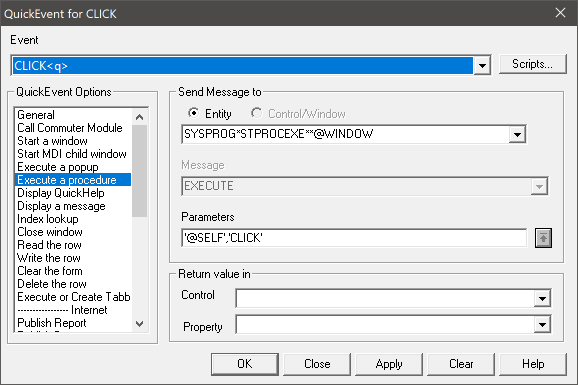
Task: Open Help for this dialog
Action: (533, 364)
